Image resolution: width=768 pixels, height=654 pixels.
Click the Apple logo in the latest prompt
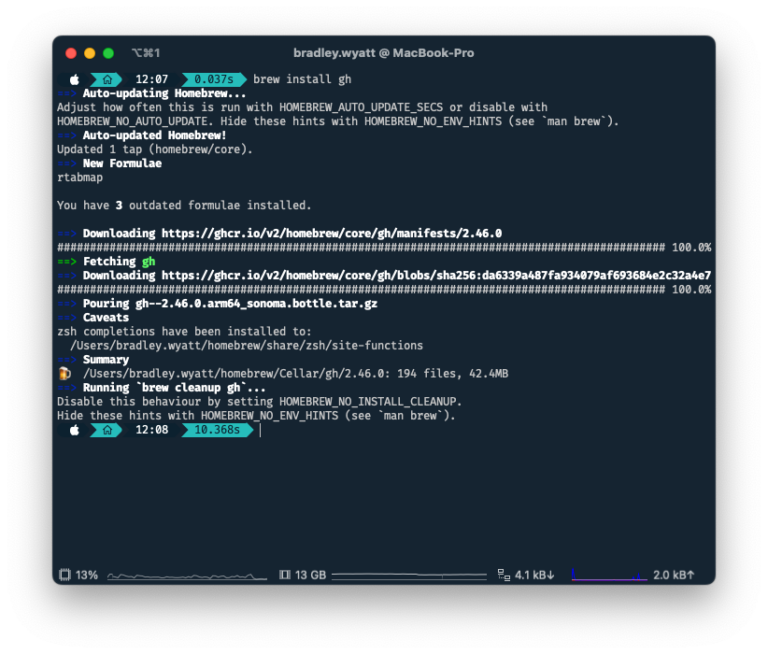point(74,430)
